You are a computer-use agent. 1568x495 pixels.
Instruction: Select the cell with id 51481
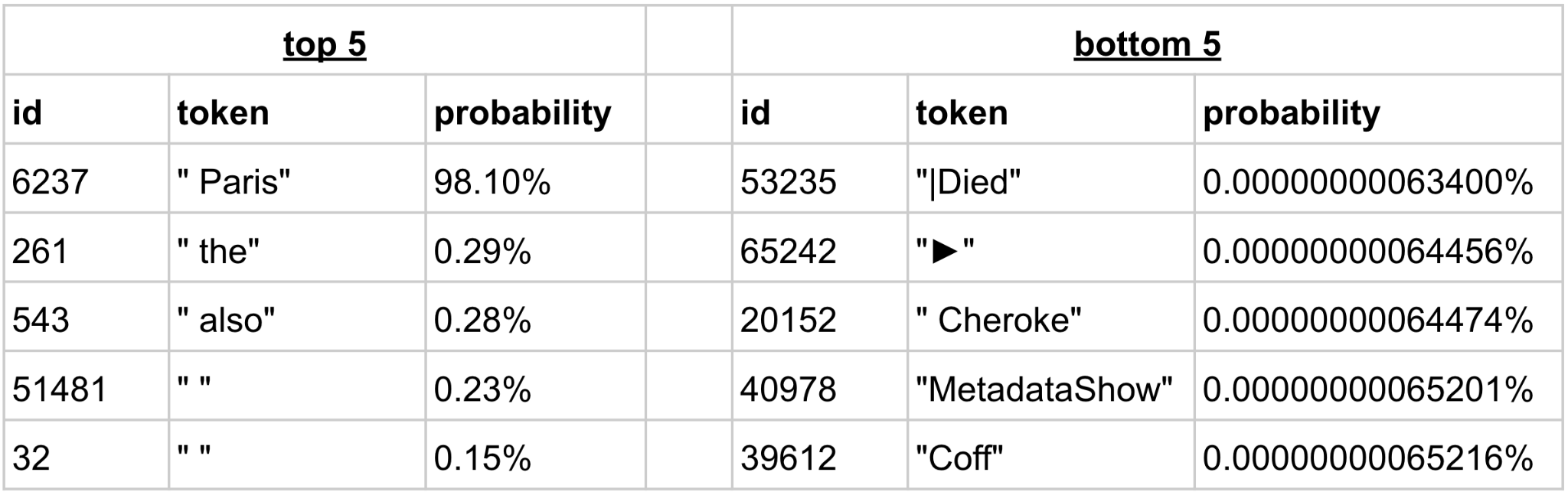(60, 389)
